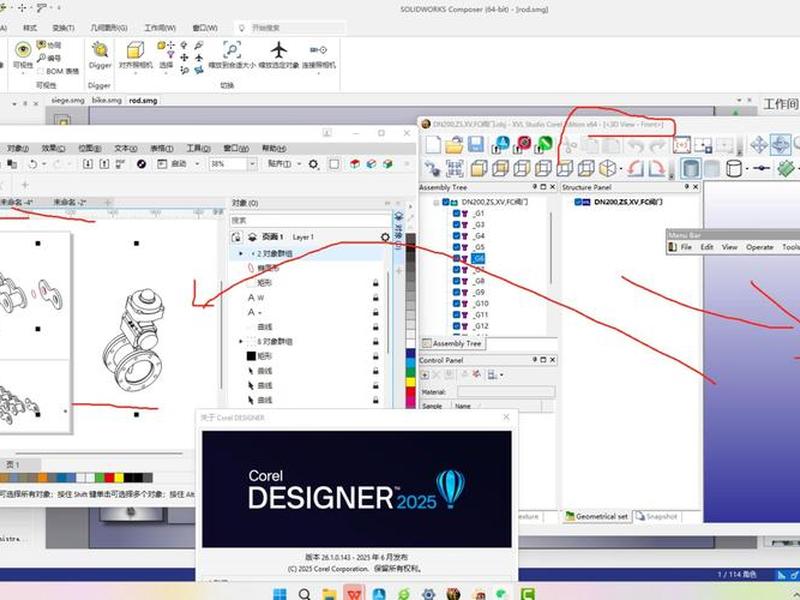Open the File menu in XVL Studio Menu Bar
Image resolution: width=800 pixels, height=600 pixels.
686,247
